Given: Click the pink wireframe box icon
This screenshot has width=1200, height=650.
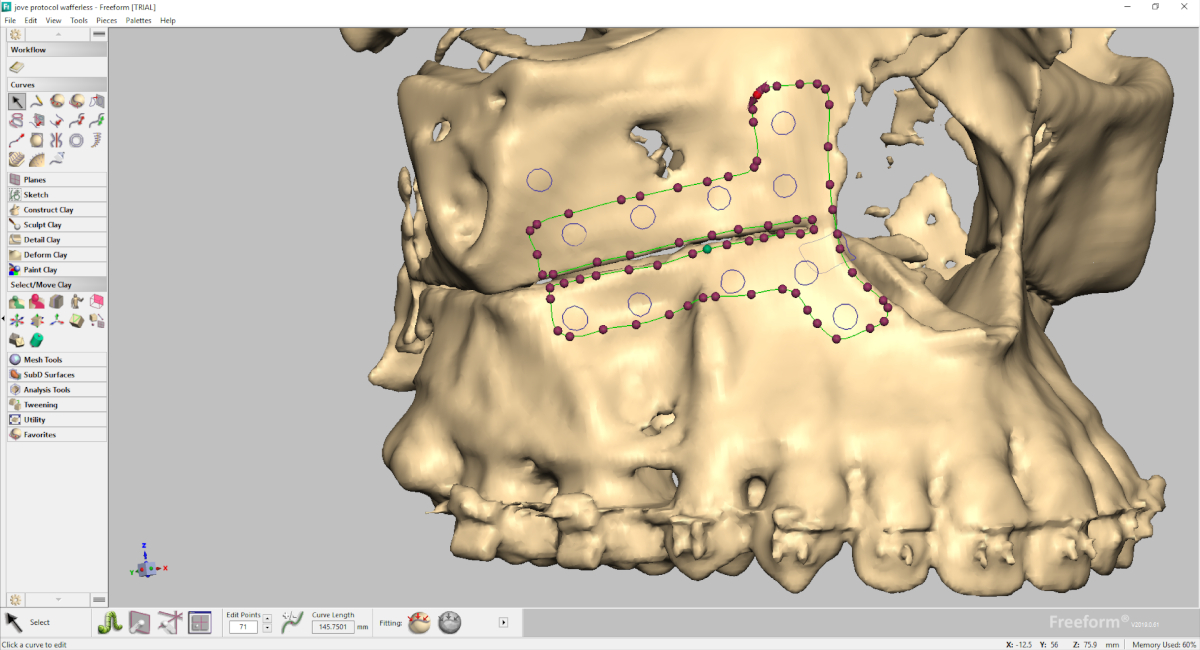Looking at the screenshot, I should tap(97, 301).
